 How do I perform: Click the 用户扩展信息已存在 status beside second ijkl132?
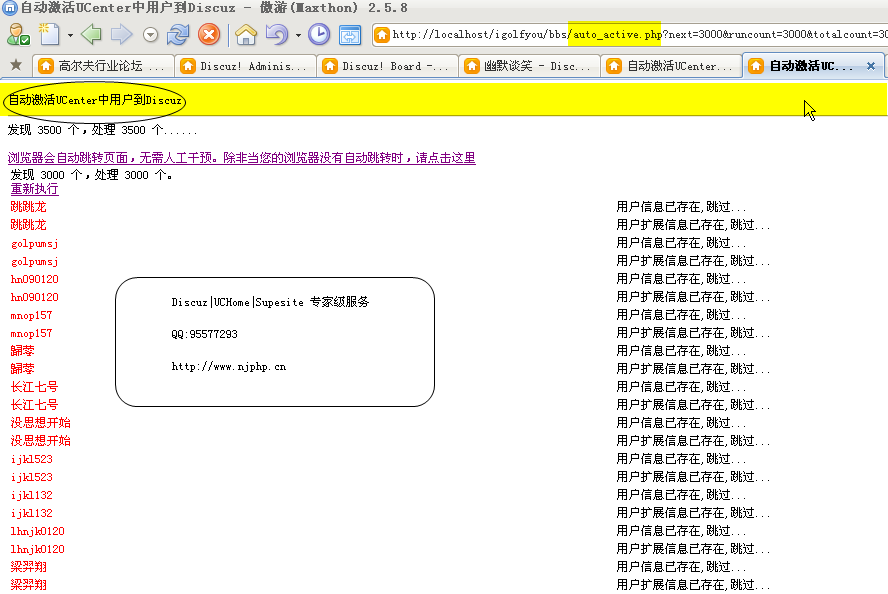693,514
